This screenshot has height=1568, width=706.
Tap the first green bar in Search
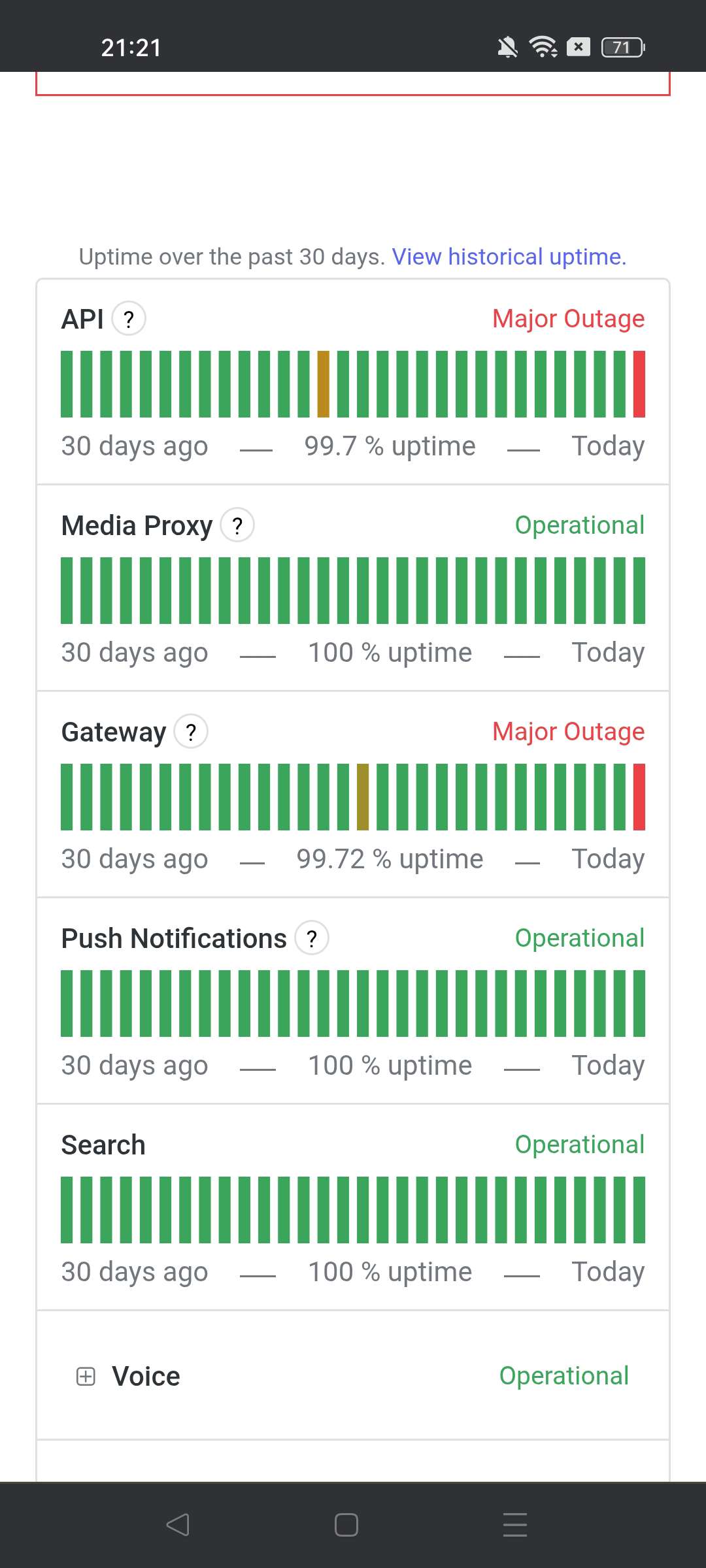[67, 1210]
